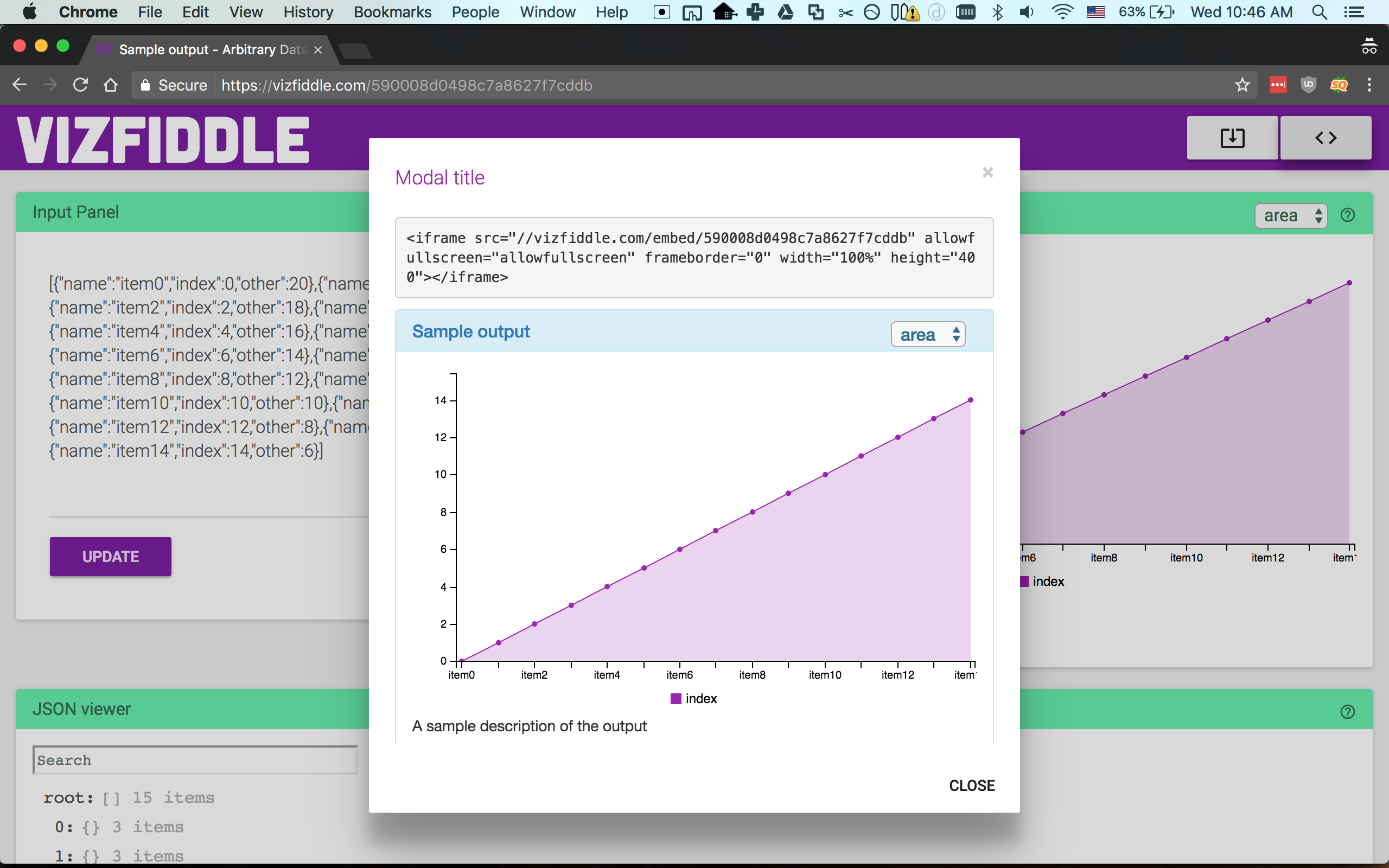Click the purple UPDATE button

pyautogui.click(x=110, y=556)
